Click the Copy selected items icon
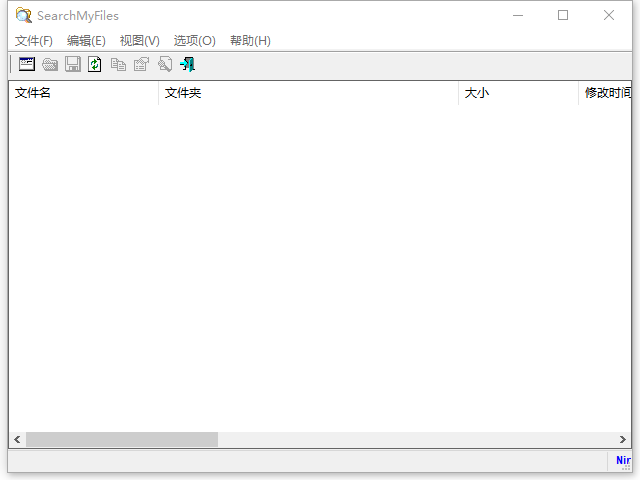 [x=118, y=64]
